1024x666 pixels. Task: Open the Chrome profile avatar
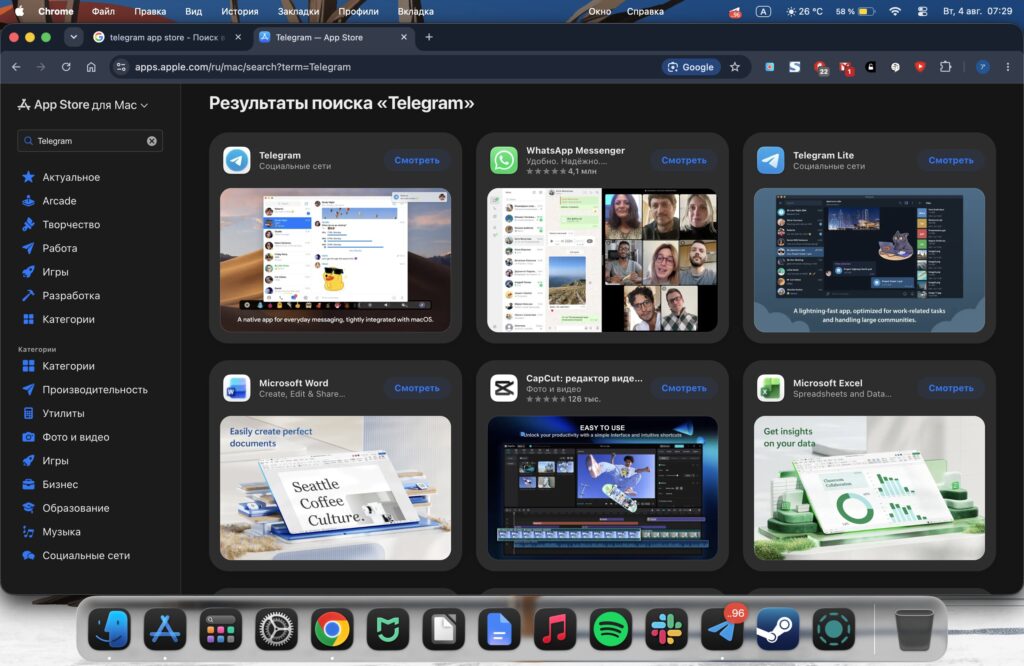(982, 67)
